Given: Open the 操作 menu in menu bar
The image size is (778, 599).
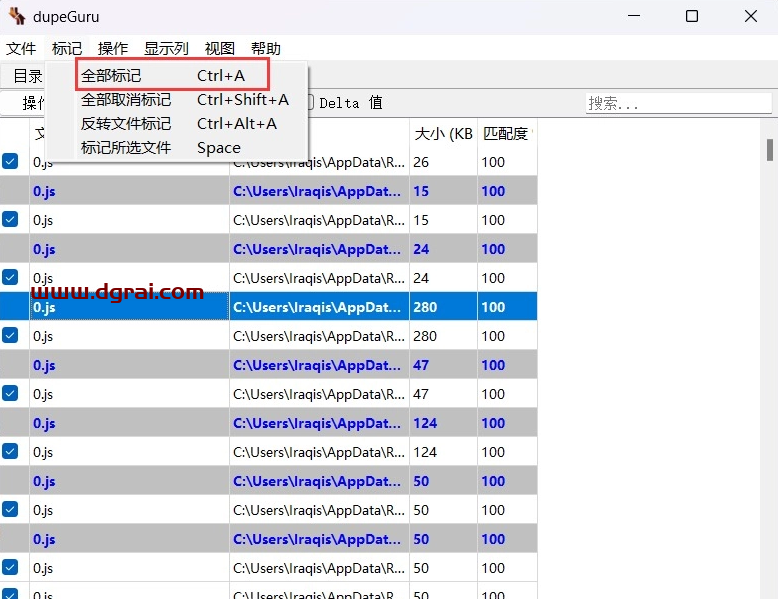Looking at the screenshot, I should click(x=113, y=49).
